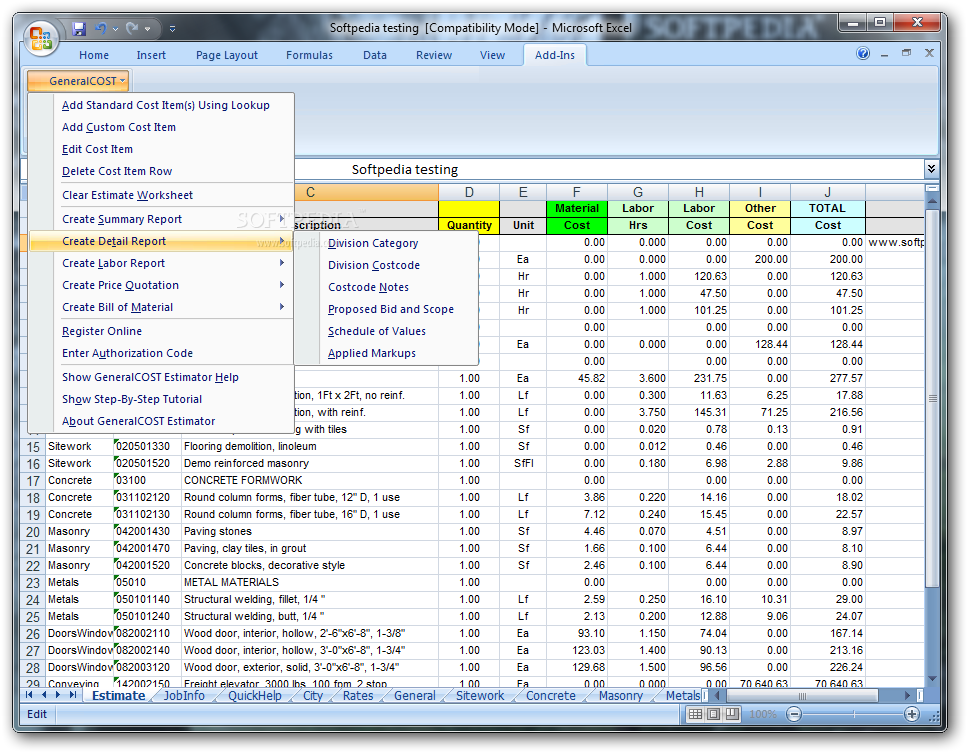The image size is (968, 753).
Task: Click the zoom in plus button
Action: 911,715
